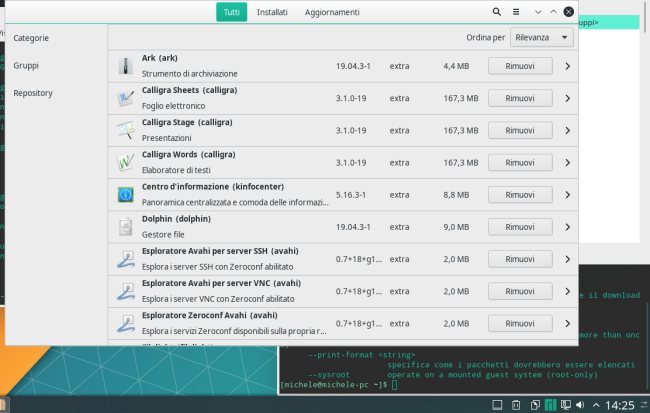Minimize package manager with down chevron
This screenshot has height=413, width=650.
point(538,12)
